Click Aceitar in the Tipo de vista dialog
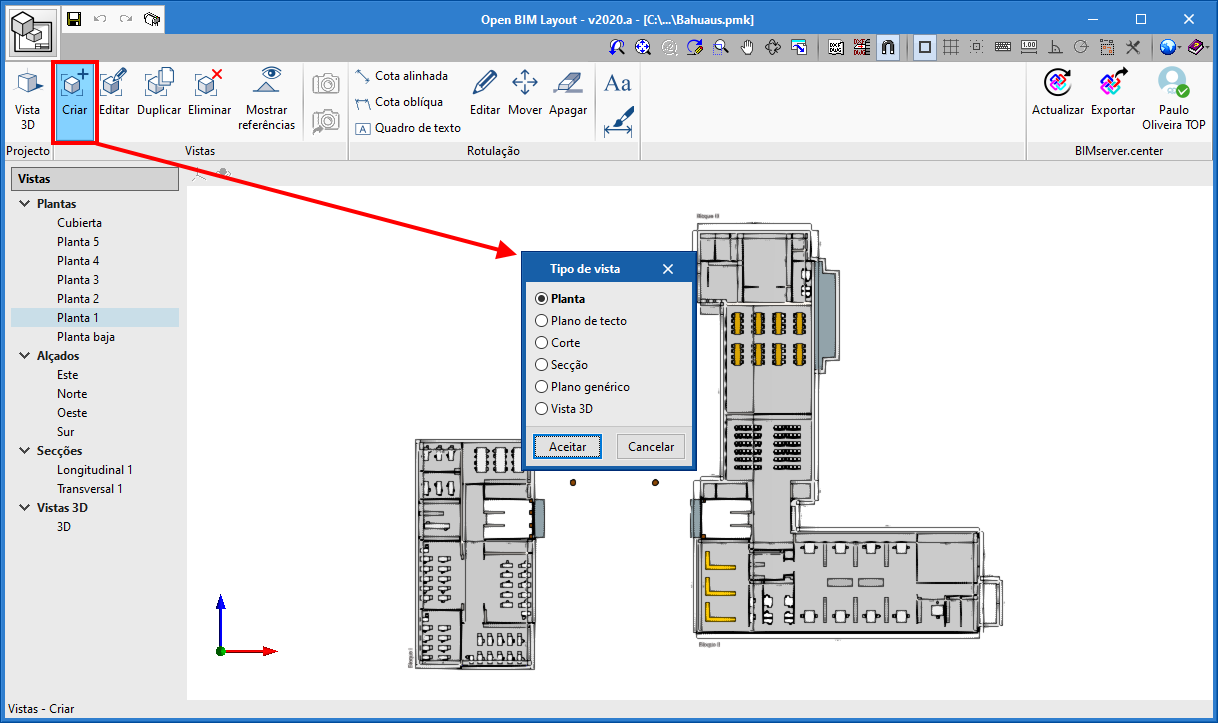 click(x=567, y=446)
